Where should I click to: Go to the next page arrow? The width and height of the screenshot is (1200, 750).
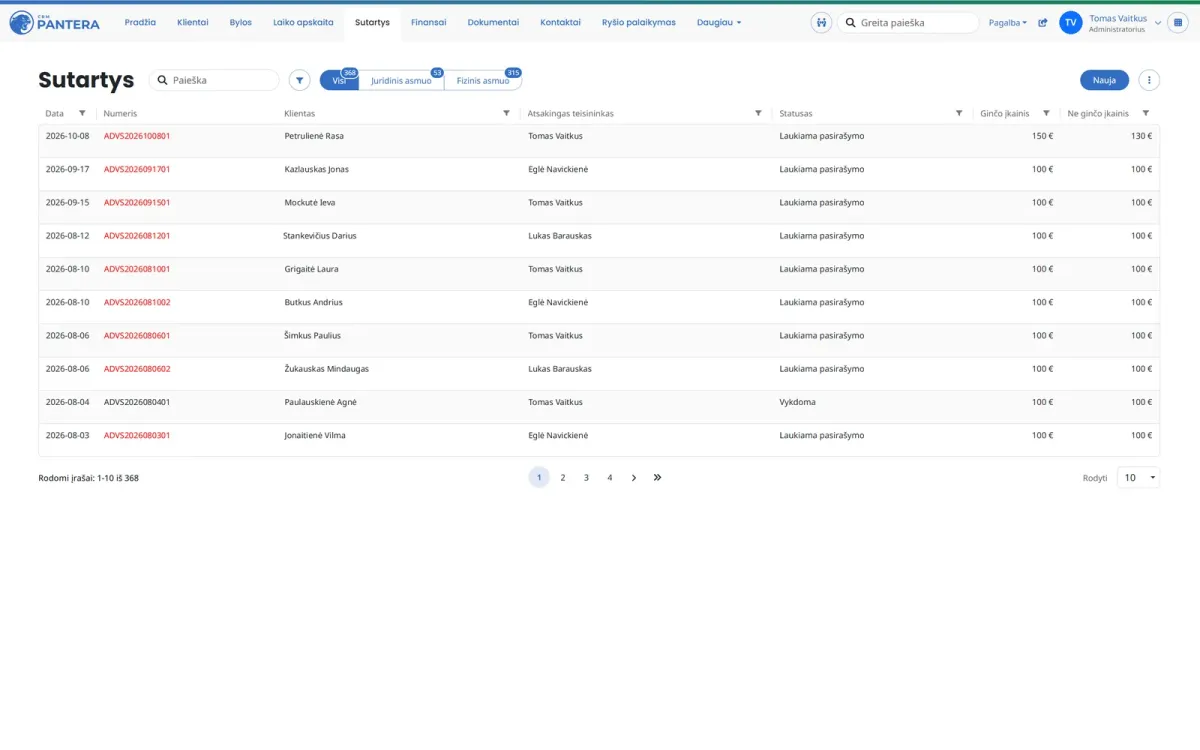(634, 478)
